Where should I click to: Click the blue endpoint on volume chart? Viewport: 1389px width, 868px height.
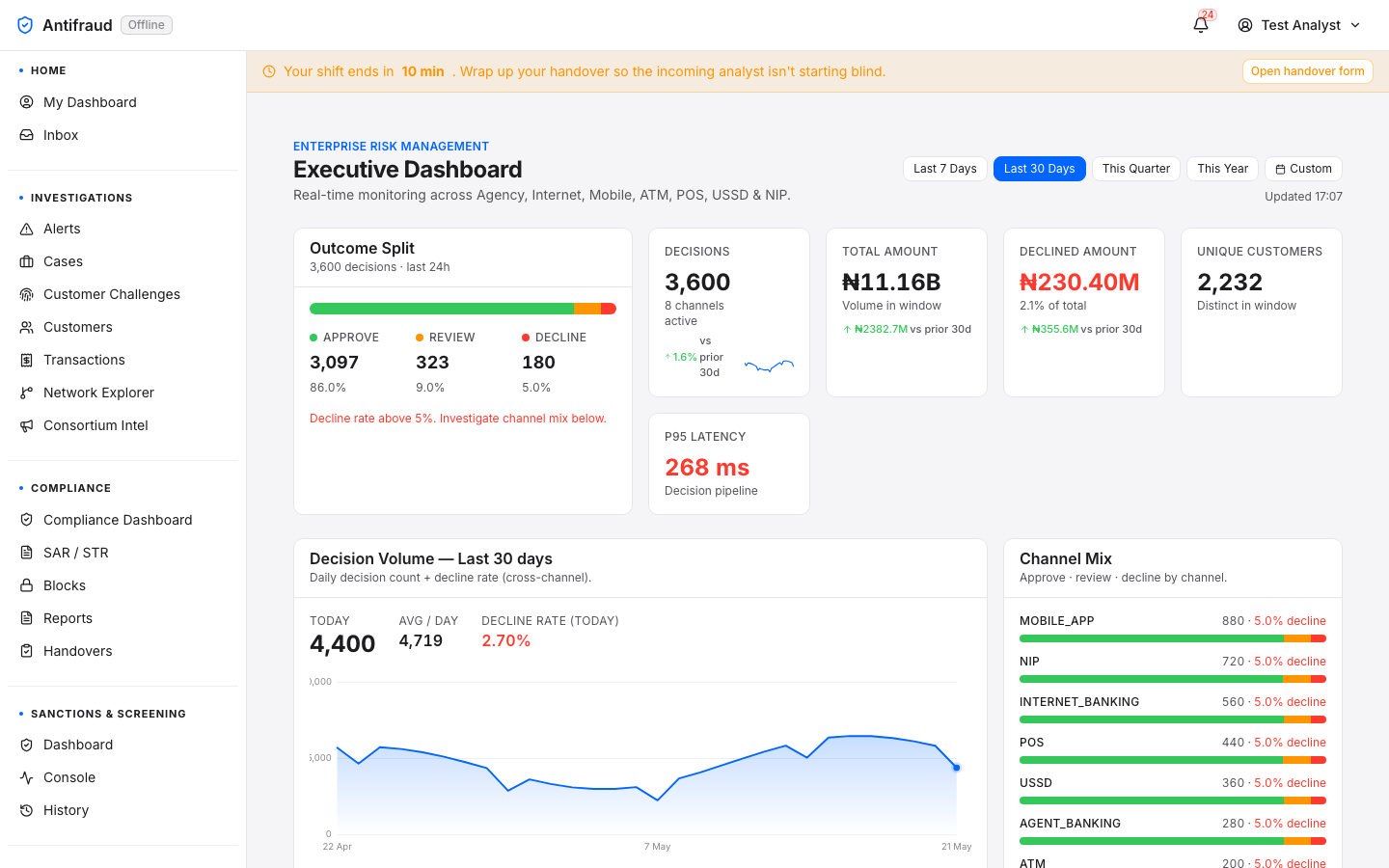(x=957, y=768)
